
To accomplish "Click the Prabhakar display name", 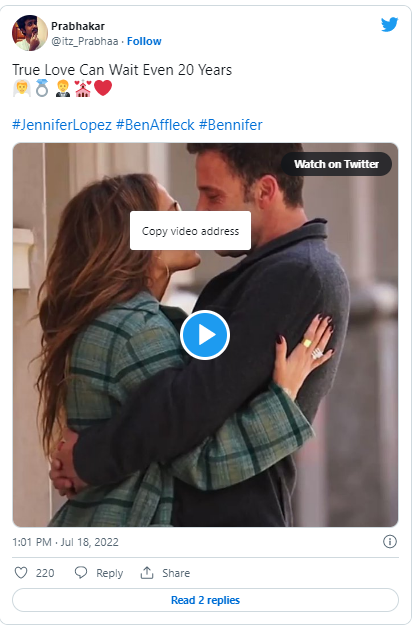I will pos(78,26).
